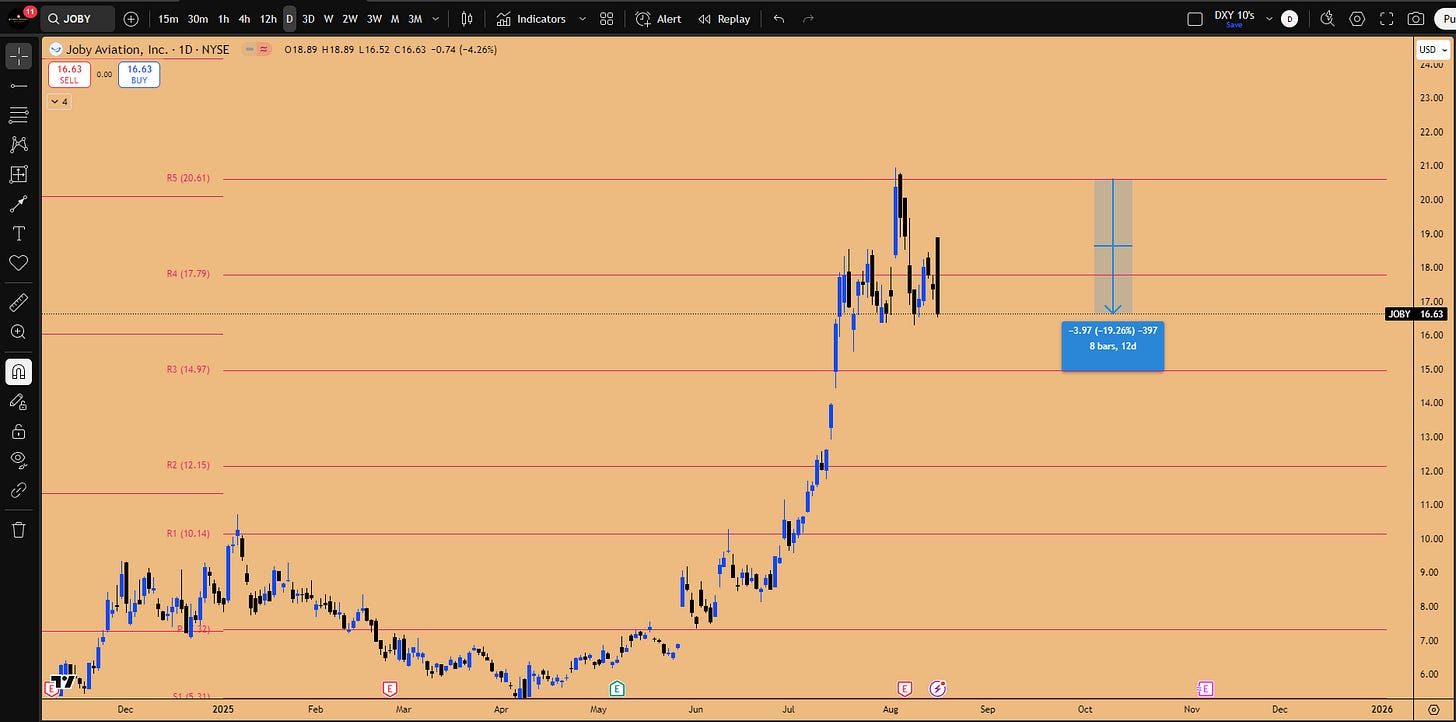Screen dimensions: 1456x722
Task: Open the forecasting and measurement tools
Action: point(18,174)
